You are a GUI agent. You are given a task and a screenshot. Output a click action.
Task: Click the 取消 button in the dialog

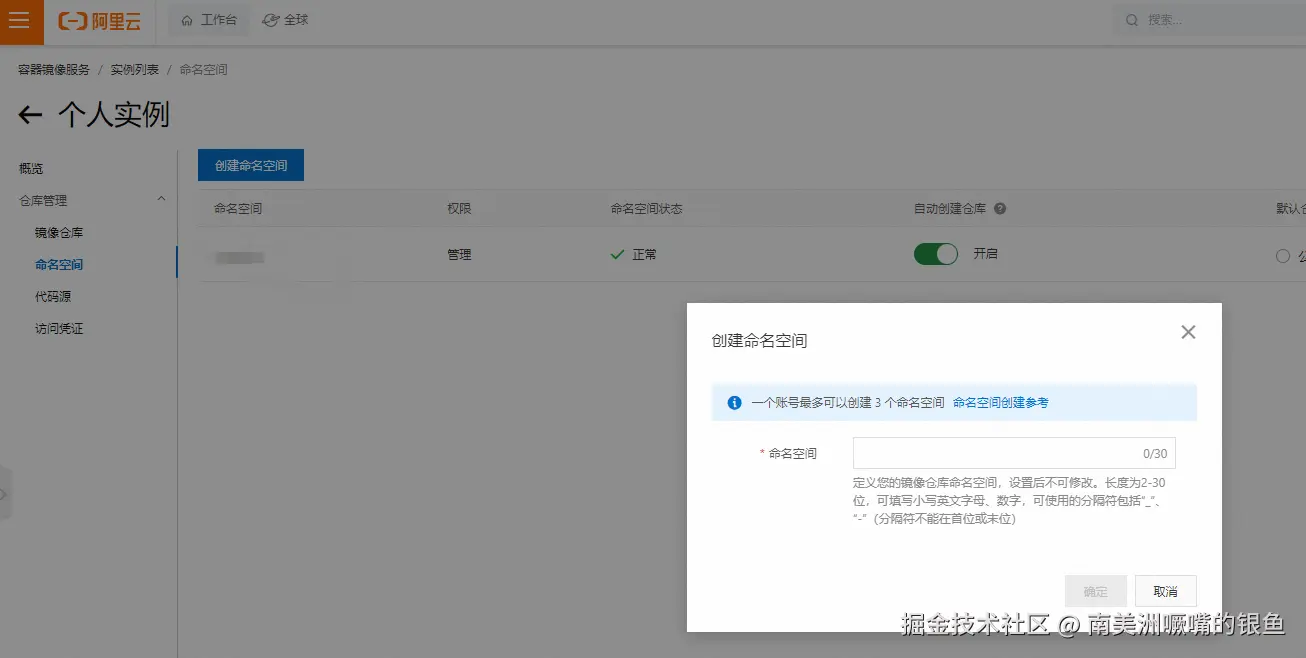pyautogui.click(x=1165, y=591)
